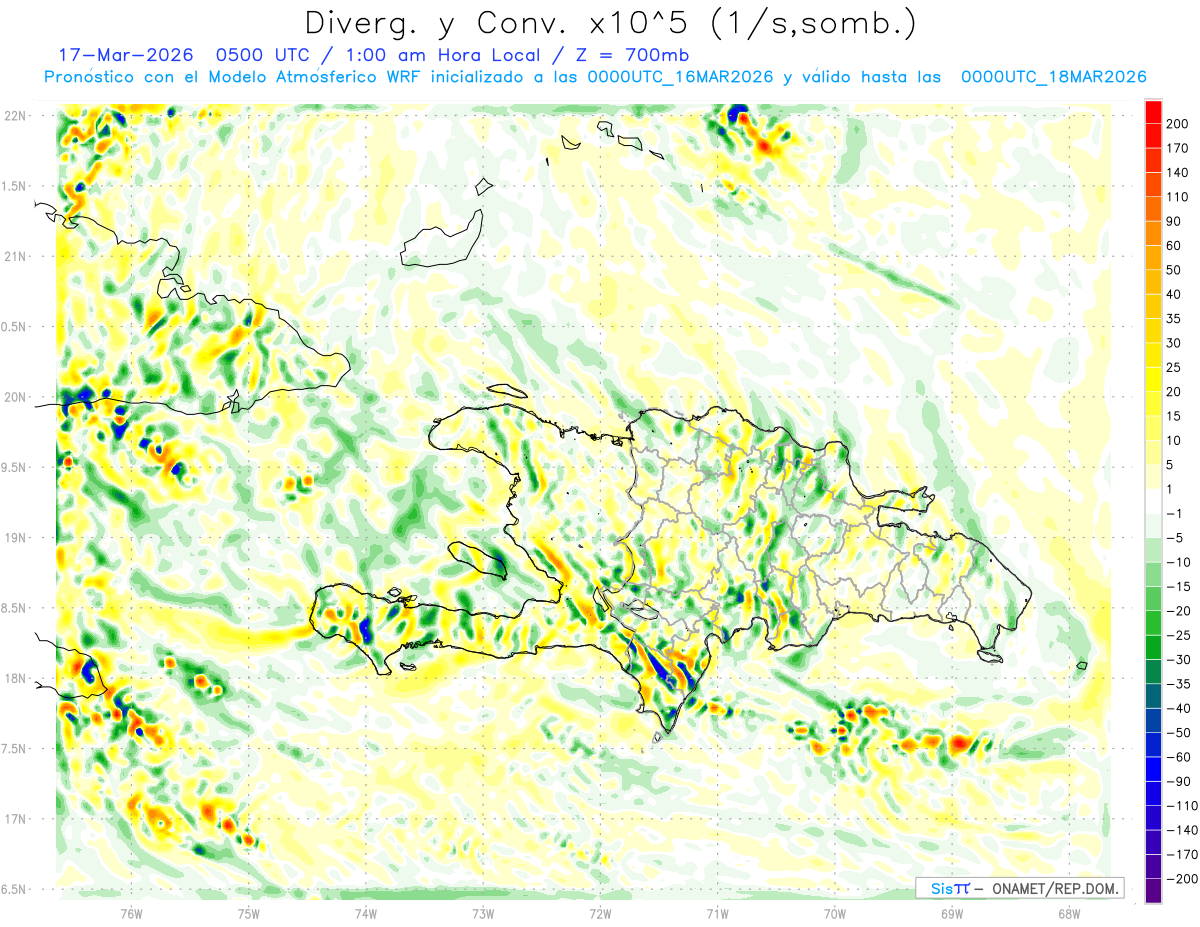
Task: Click the longitude label '76W'
Action: (x=131, y=914)
